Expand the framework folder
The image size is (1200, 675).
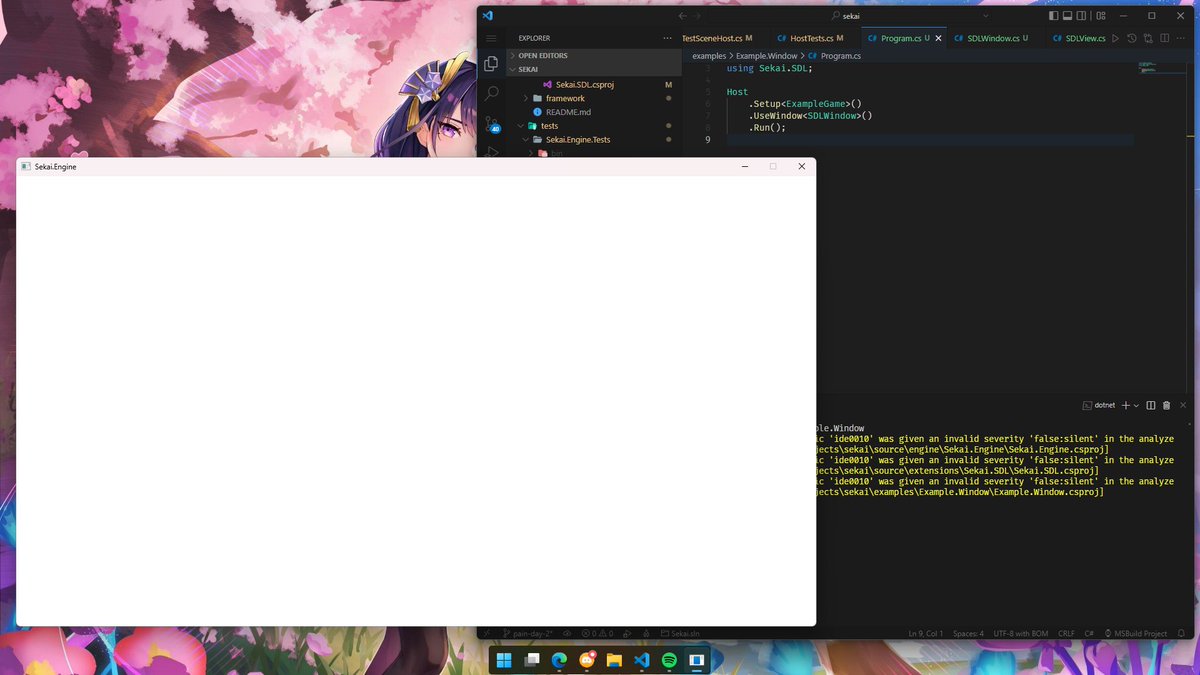pyautogui.click(x=595, y=98)
